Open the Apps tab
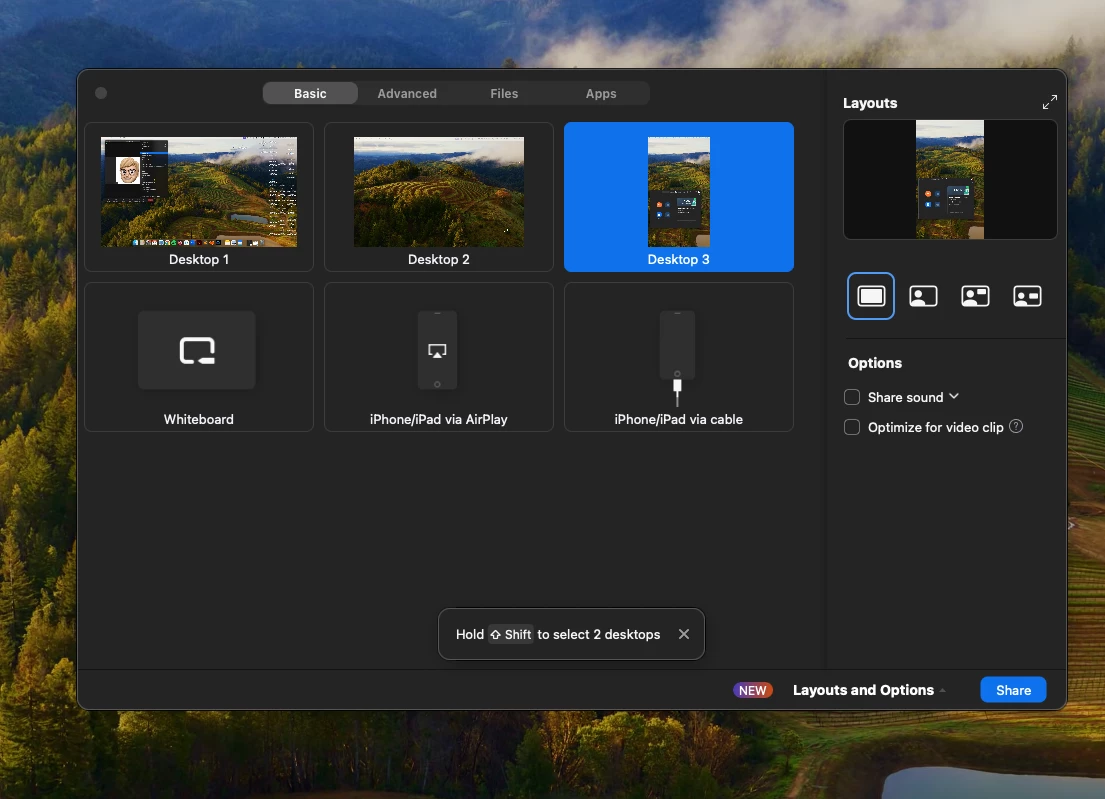 point(600,93)
